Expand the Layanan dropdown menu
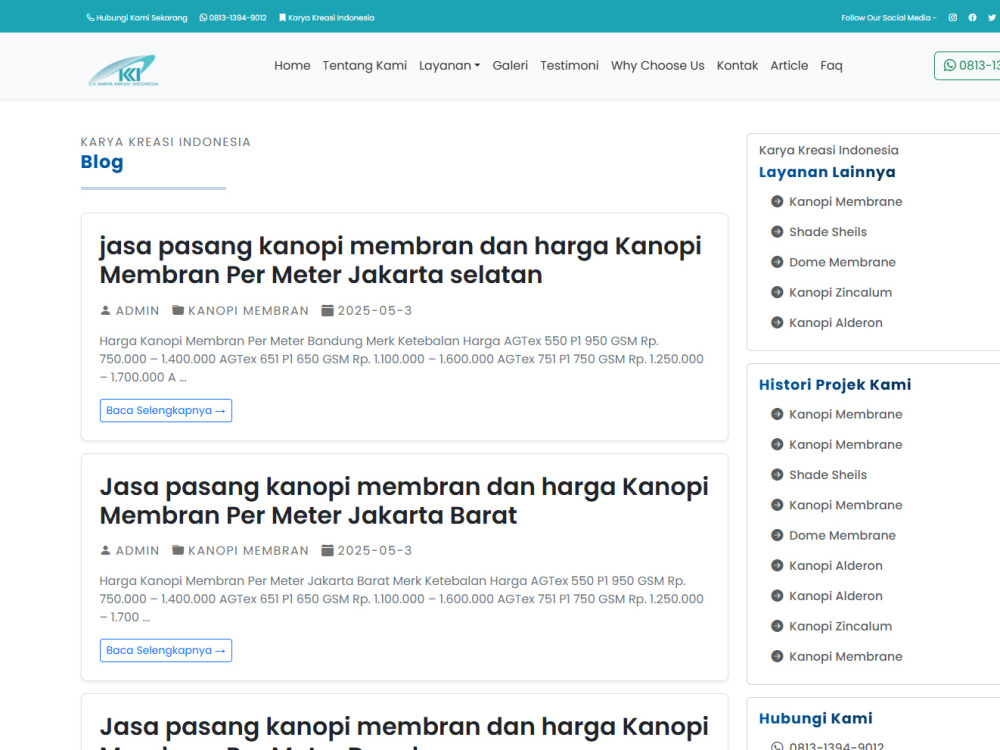The height and width of the screenshot is (750, 1000). (449, 65)
